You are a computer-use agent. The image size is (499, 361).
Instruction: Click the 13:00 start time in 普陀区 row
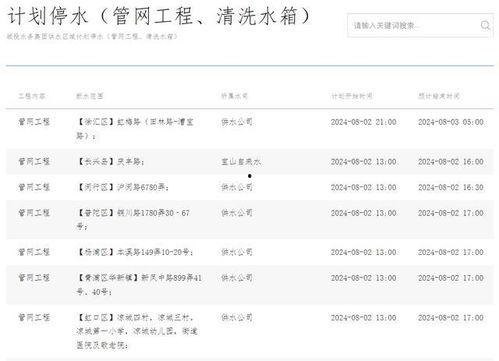tap(364, 213)
